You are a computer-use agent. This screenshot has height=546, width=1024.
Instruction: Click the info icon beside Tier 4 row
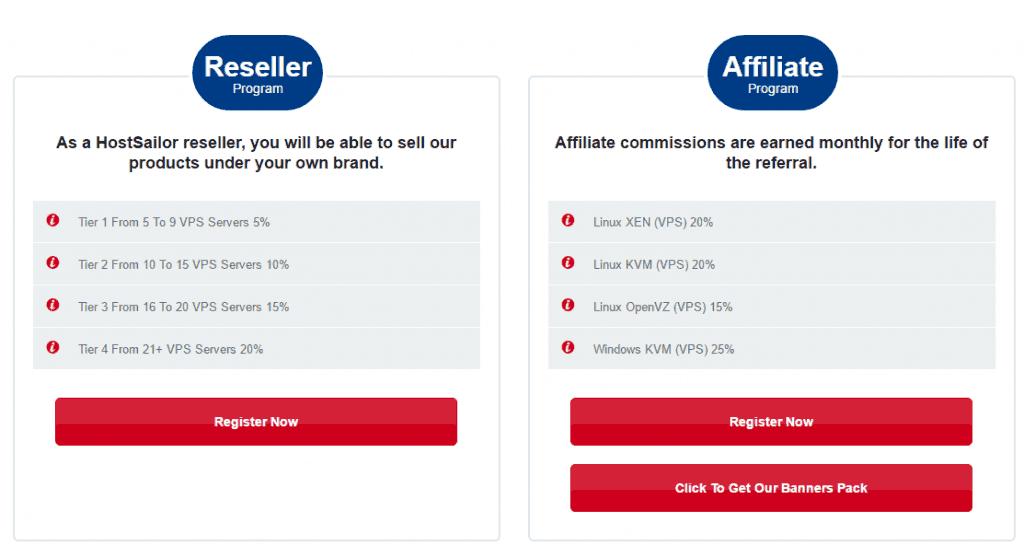tap(53, 347)
